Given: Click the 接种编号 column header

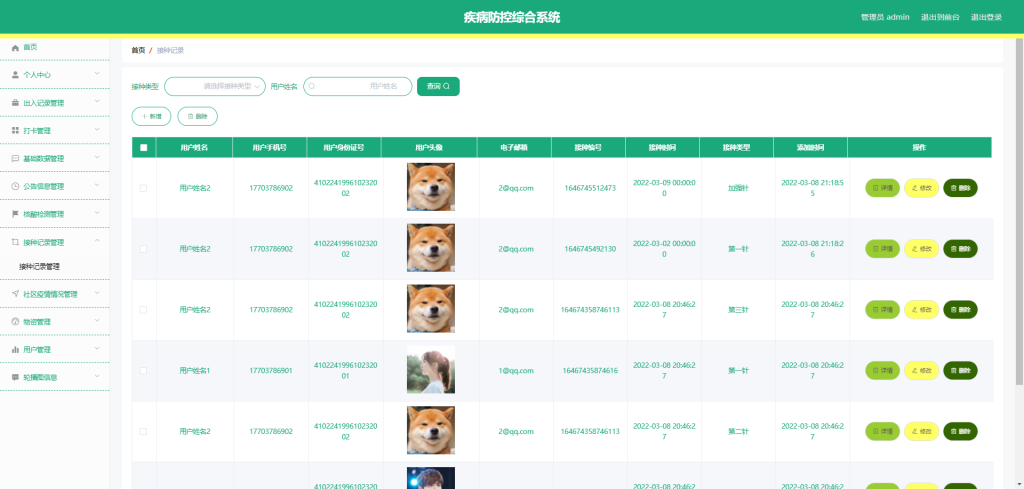Looking at the screenshot, I should (x=588, y=148).
